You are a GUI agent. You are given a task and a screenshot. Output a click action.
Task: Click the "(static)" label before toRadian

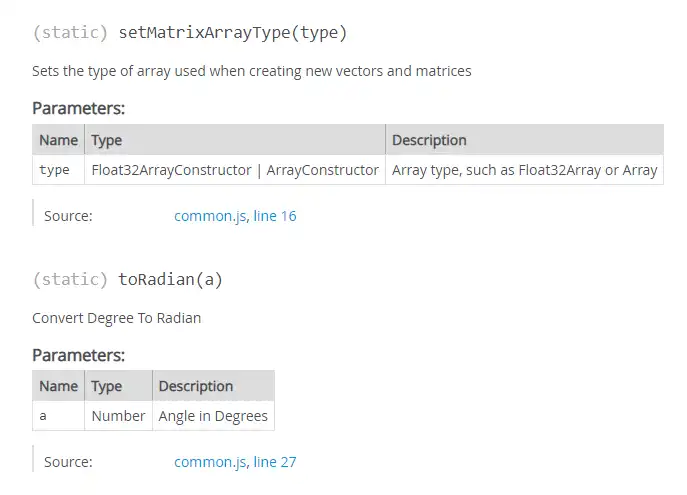[70, 280]
